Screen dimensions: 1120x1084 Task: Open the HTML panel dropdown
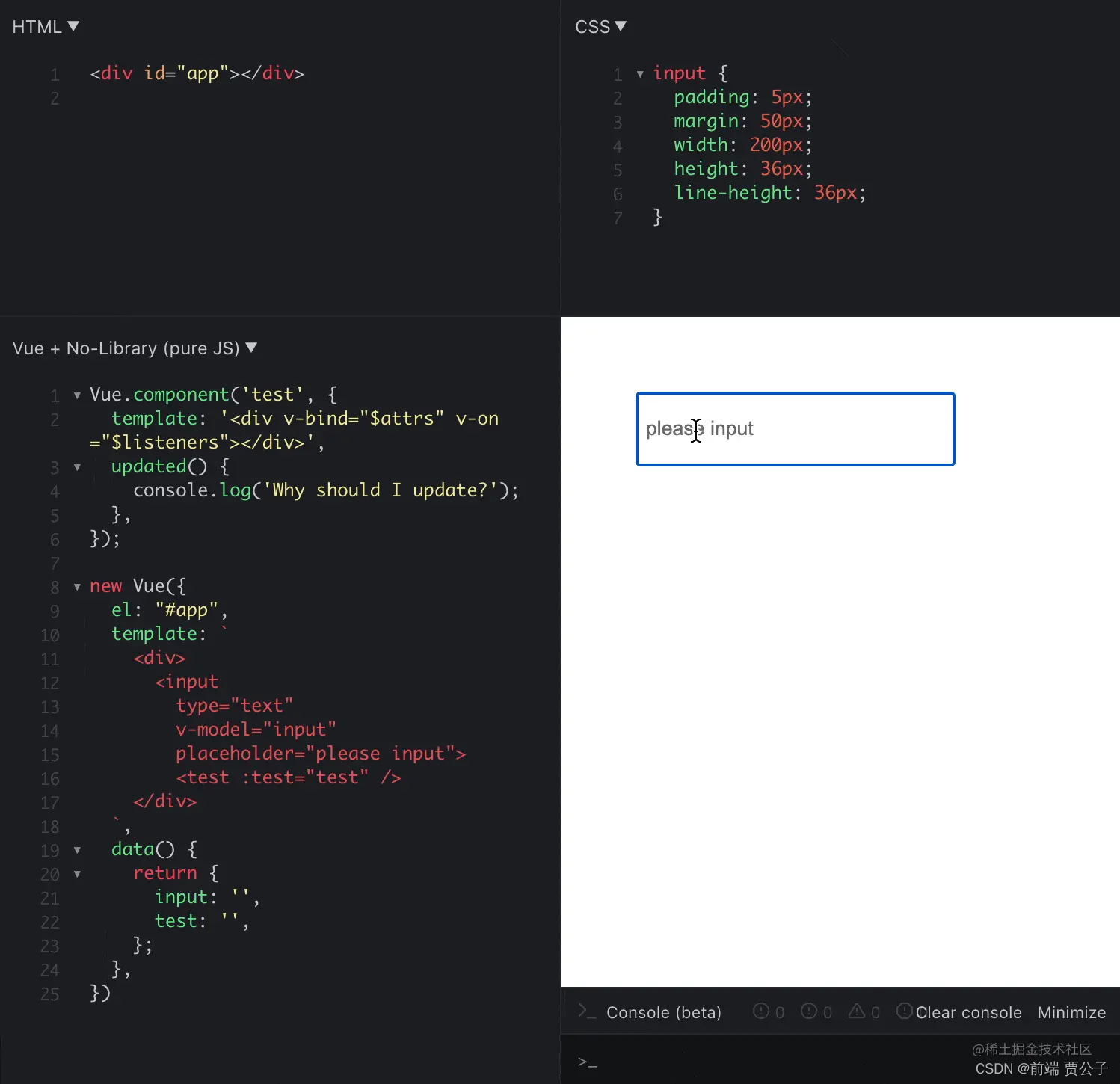(x=73, y=26)
